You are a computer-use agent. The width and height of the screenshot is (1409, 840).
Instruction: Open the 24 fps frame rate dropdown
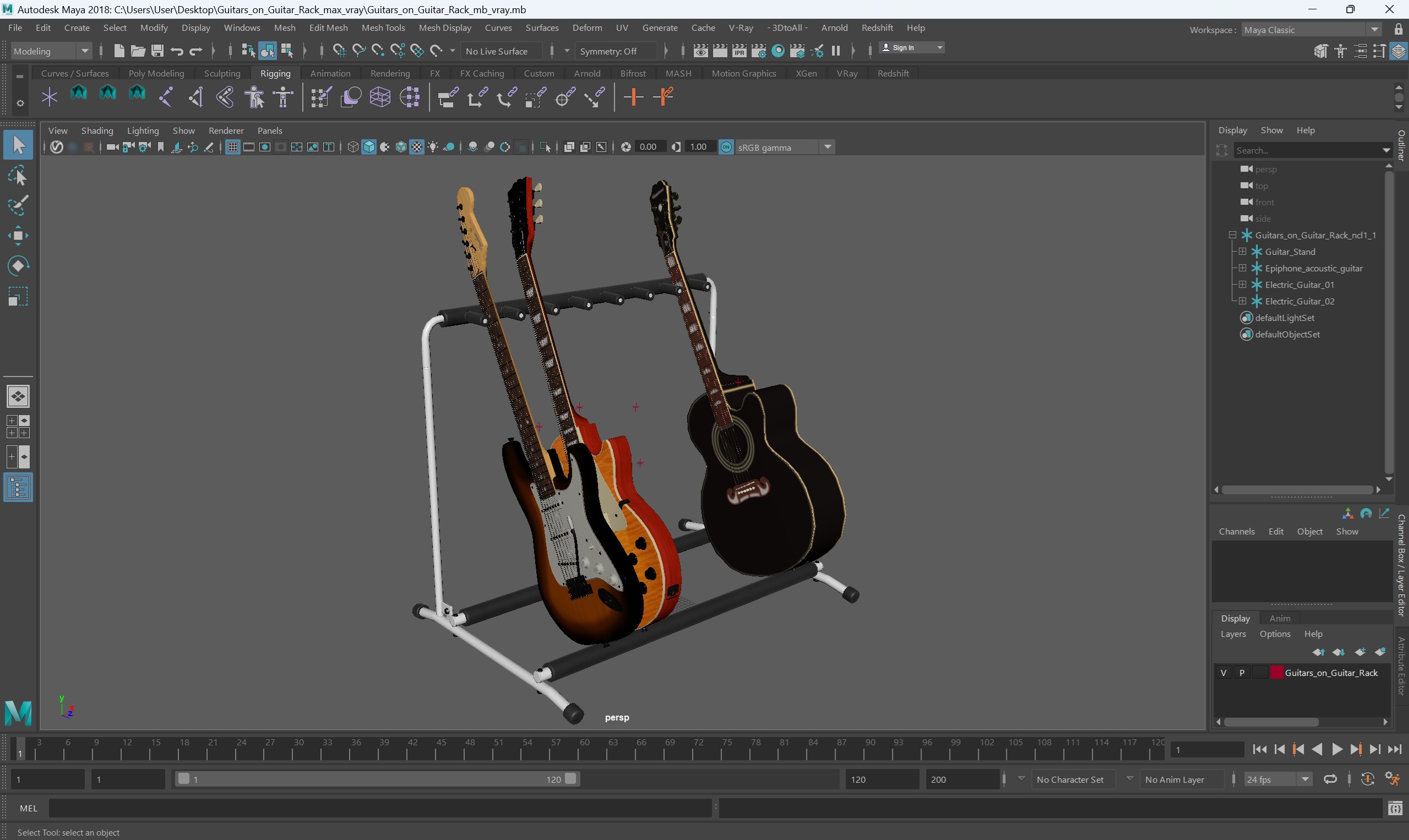[1277, 779]
